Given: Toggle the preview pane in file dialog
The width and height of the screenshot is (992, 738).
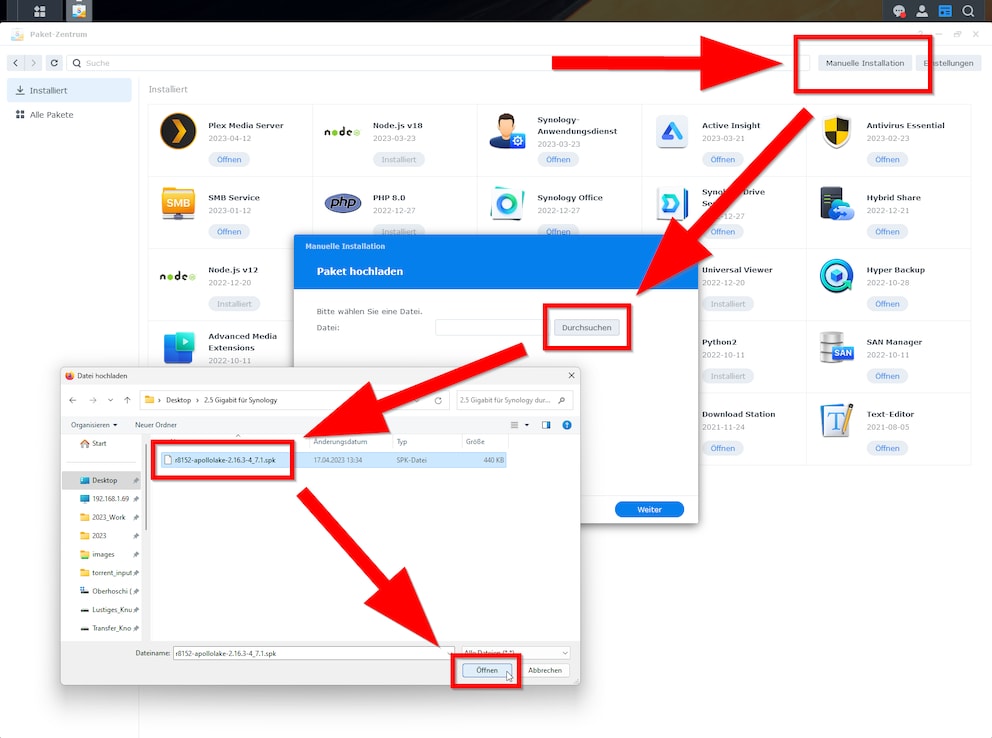Looking at the screenshot, I should [x=546, y=425].
